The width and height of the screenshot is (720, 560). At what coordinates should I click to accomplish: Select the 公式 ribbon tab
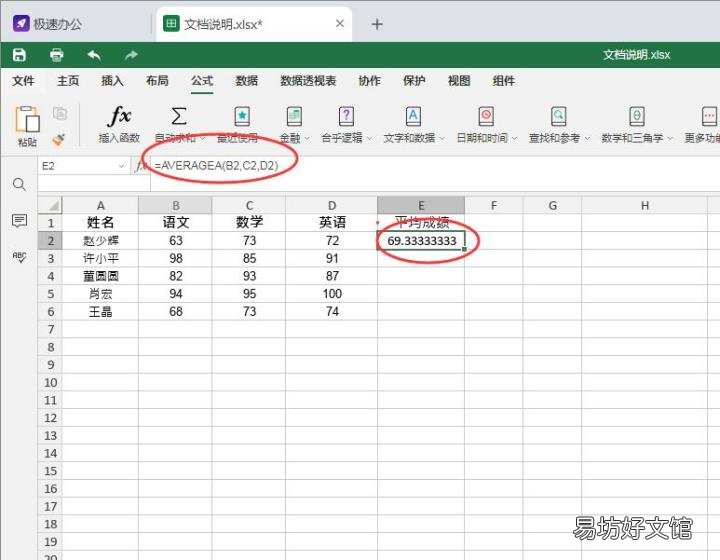coord(202,81)
